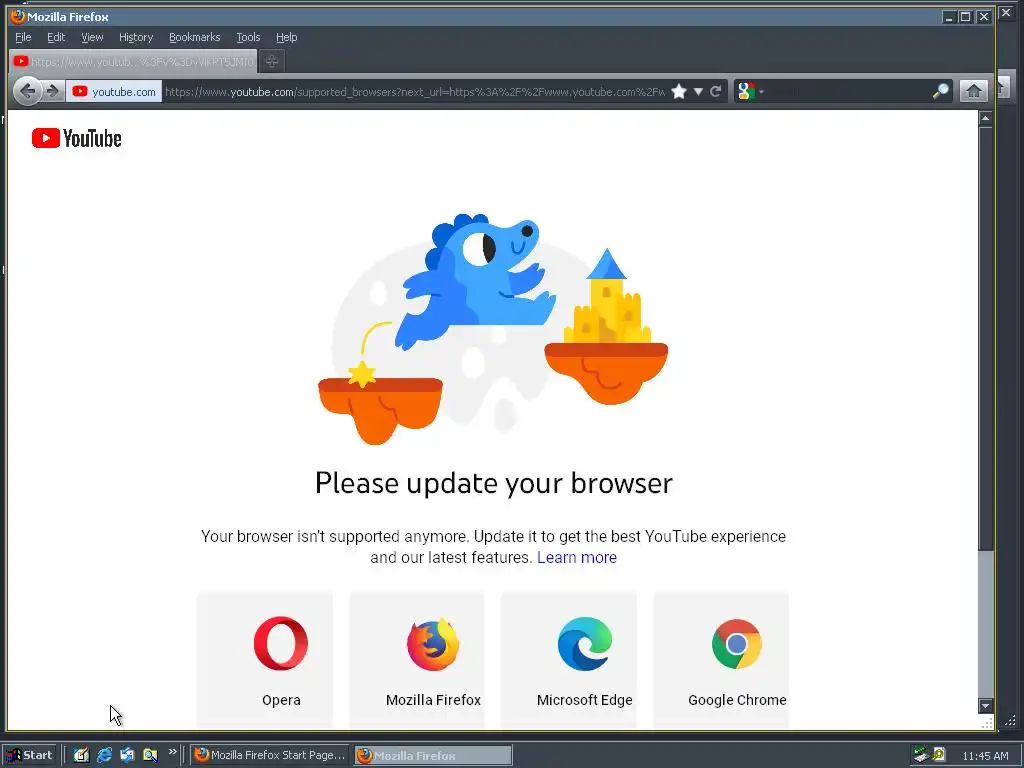This screenshot has height=768, width=1024.
Task: Open the Bookmarks menu
Action: [x=195, y=37]
